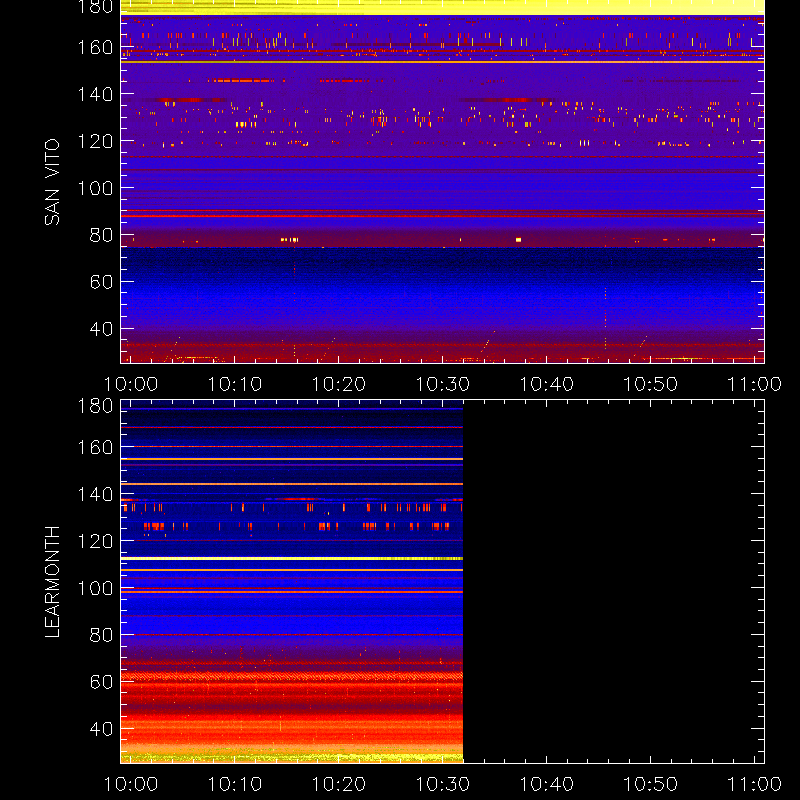Select the 40 tick label on SAN VITO axis
This screenshot has width=800, height=800.
click(102, 329)
